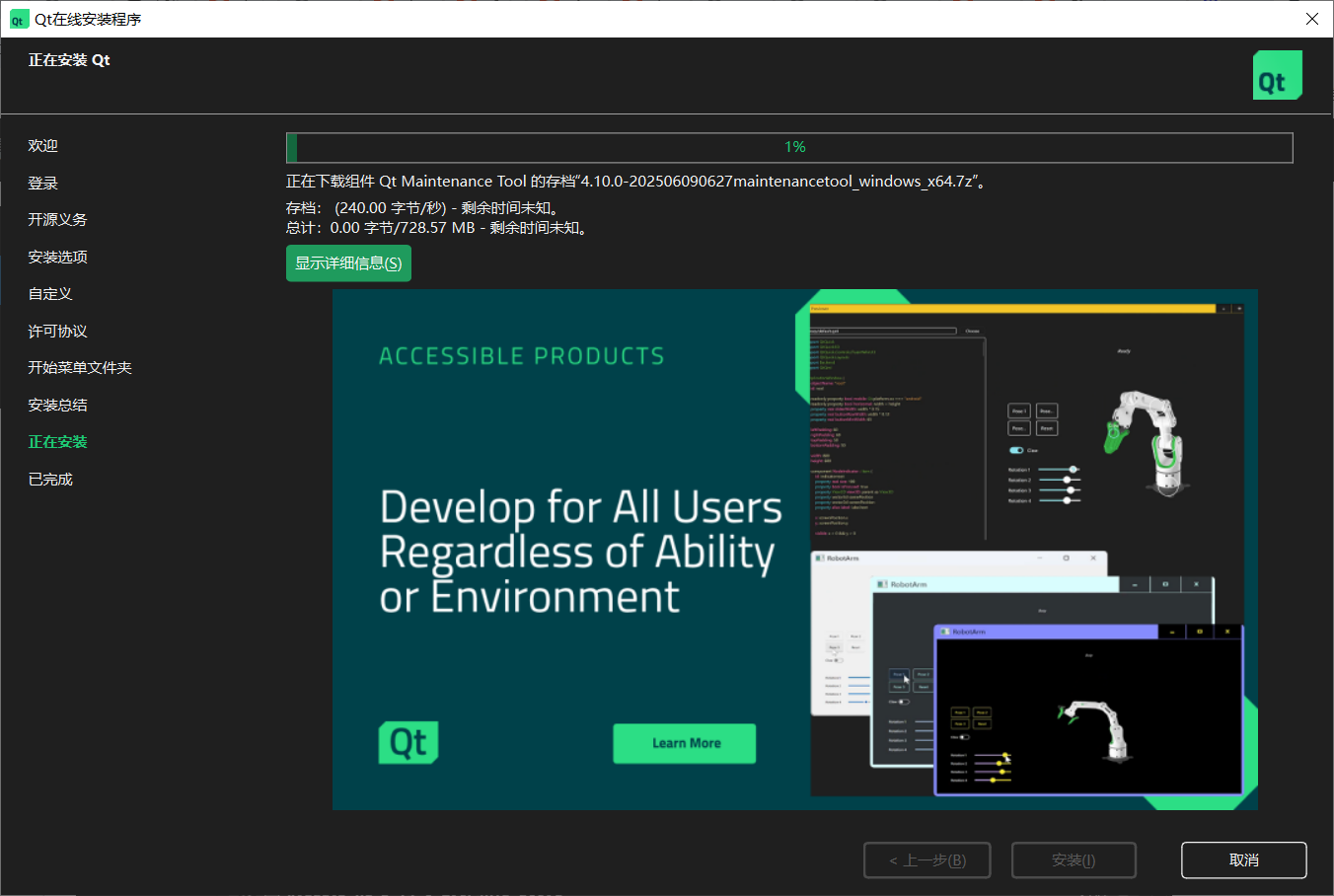Click the 总计 728.57 MB status line
1334x896 pixels.
click(x=439, y=228)
